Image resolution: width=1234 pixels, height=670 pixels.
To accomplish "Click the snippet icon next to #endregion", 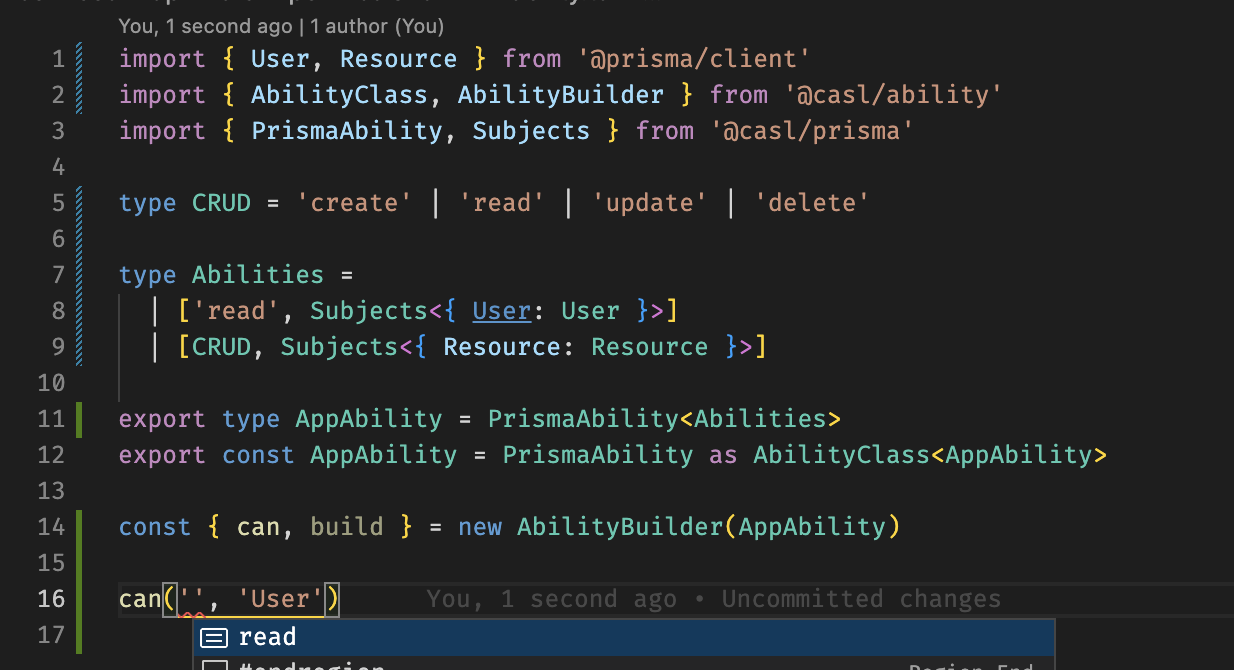I will pyautogui.click(x=215, y=665).
